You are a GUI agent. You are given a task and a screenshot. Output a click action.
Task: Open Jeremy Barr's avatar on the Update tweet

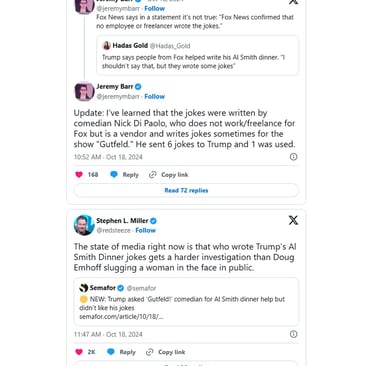pos(84,91)
